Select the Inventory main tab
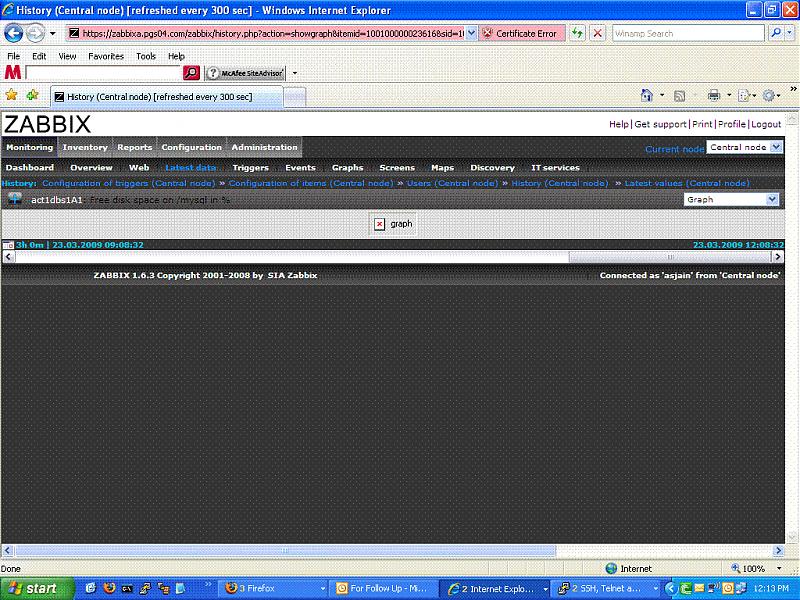This screenshot has height=600, width=800. 85,147
